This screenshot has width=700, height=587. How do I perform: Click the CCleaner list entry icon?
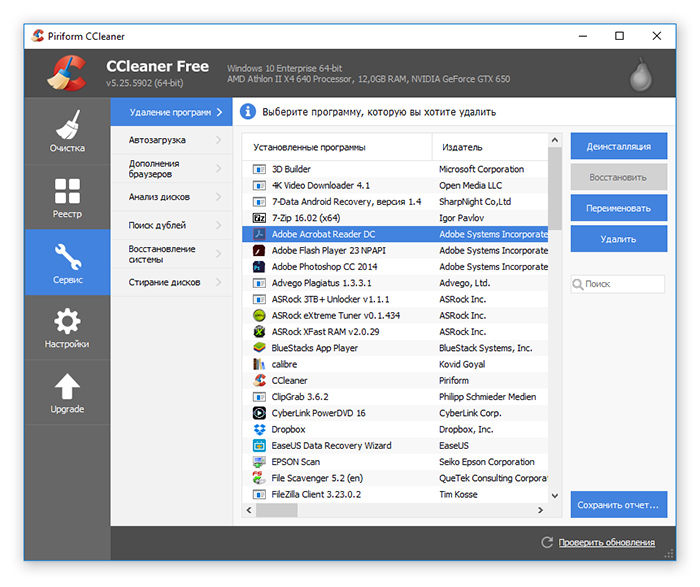pyautogui.click(x=259, y=380)
